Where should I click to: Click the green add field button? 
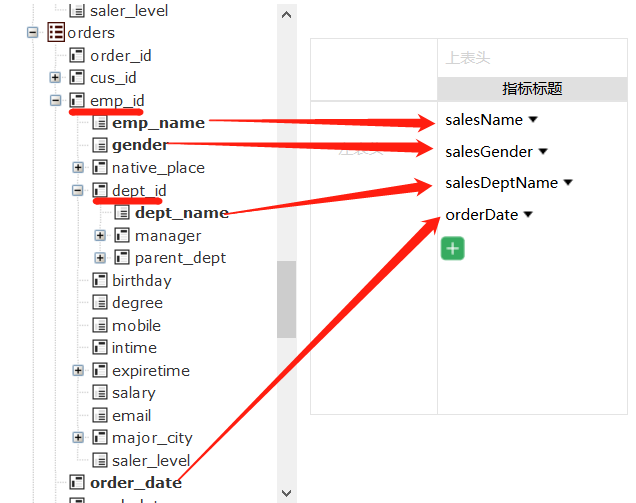[x=453, y=248]
